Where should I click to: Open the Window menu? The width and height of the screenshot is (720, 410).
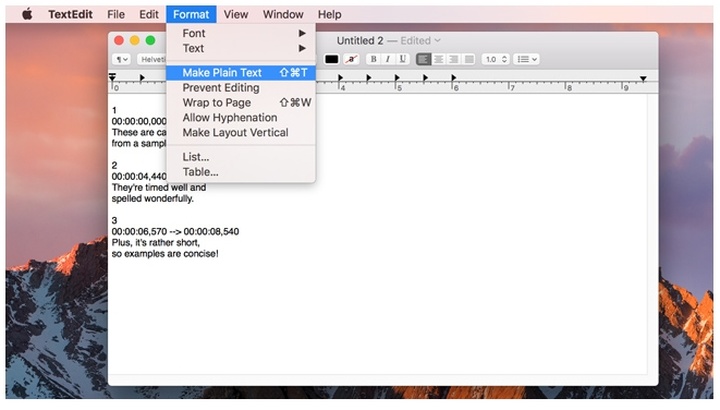coord(283,14)
